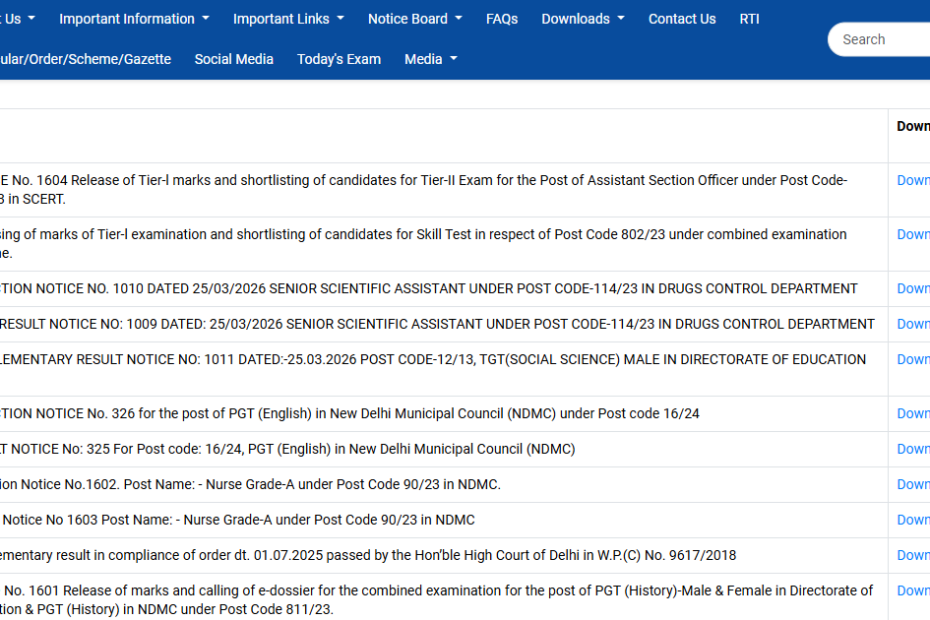930x620 pixels.
Task: Download Result Notice No. 1009 file
Action: pos(913,324)
